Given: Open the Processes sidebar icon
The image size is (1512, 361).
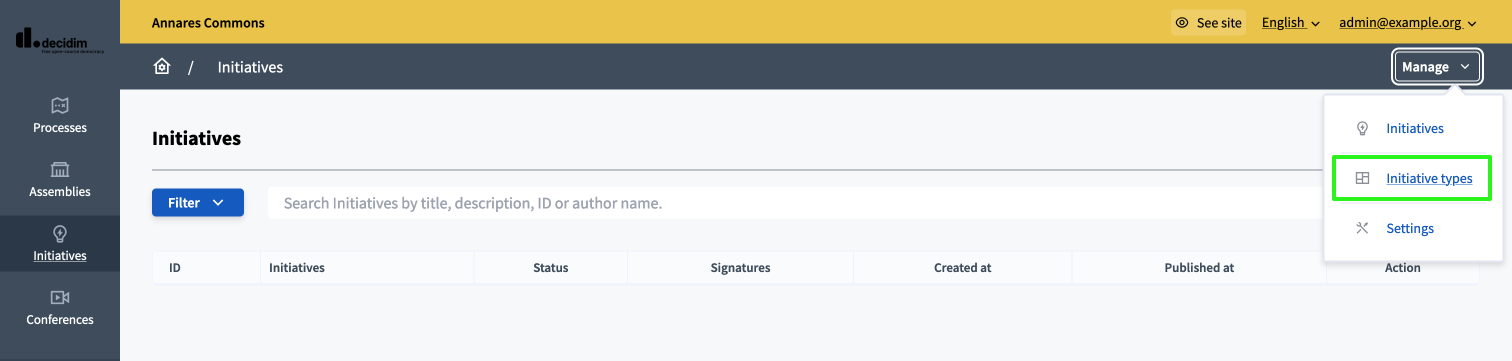Looking at the screenshot, I should point(60,105).
